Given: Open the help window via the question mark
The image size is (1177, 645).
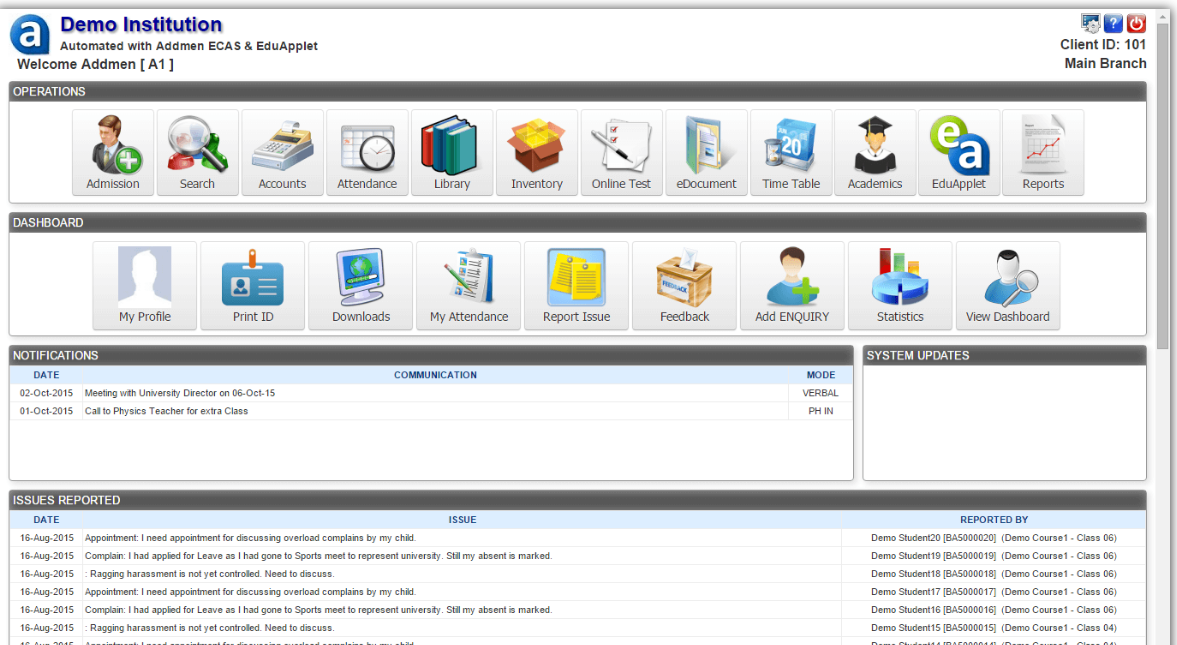Looking at the screenshot, I should [1113, 22].
